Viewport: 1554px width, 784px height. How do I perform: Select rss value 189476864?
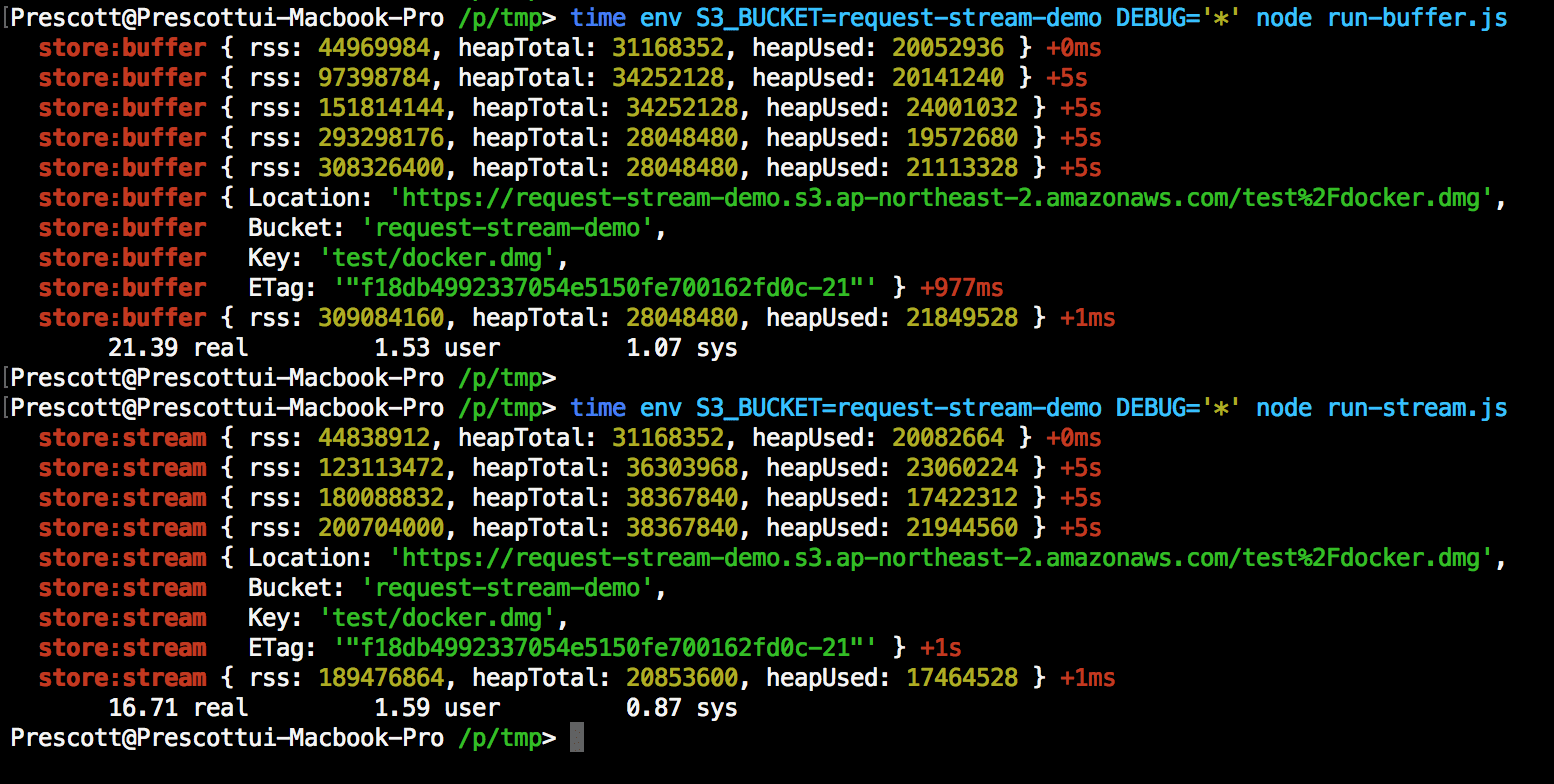tap(381, 678)
